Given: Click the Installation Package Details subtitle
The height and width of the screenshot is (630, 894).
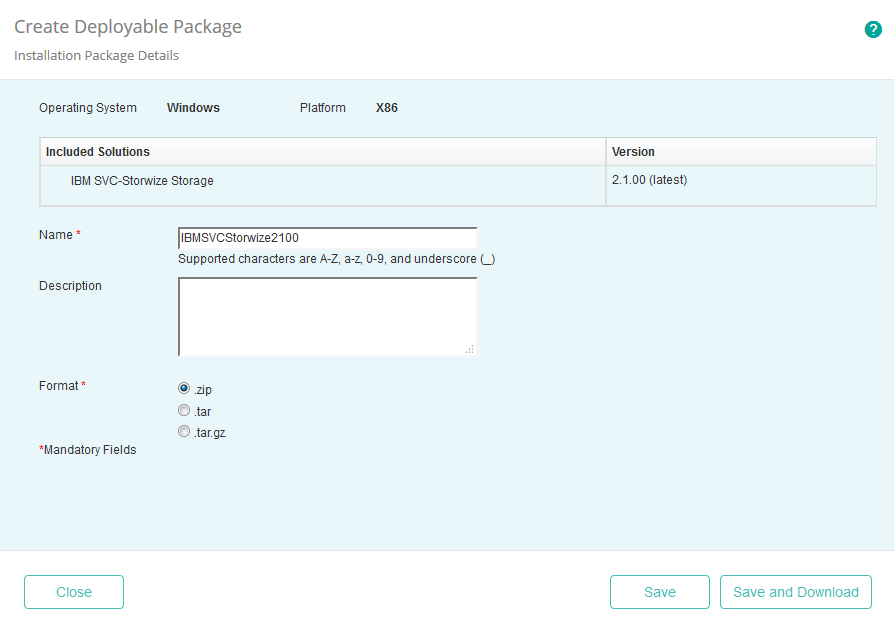Looking at the screenshot, I should tap(95, 55).
